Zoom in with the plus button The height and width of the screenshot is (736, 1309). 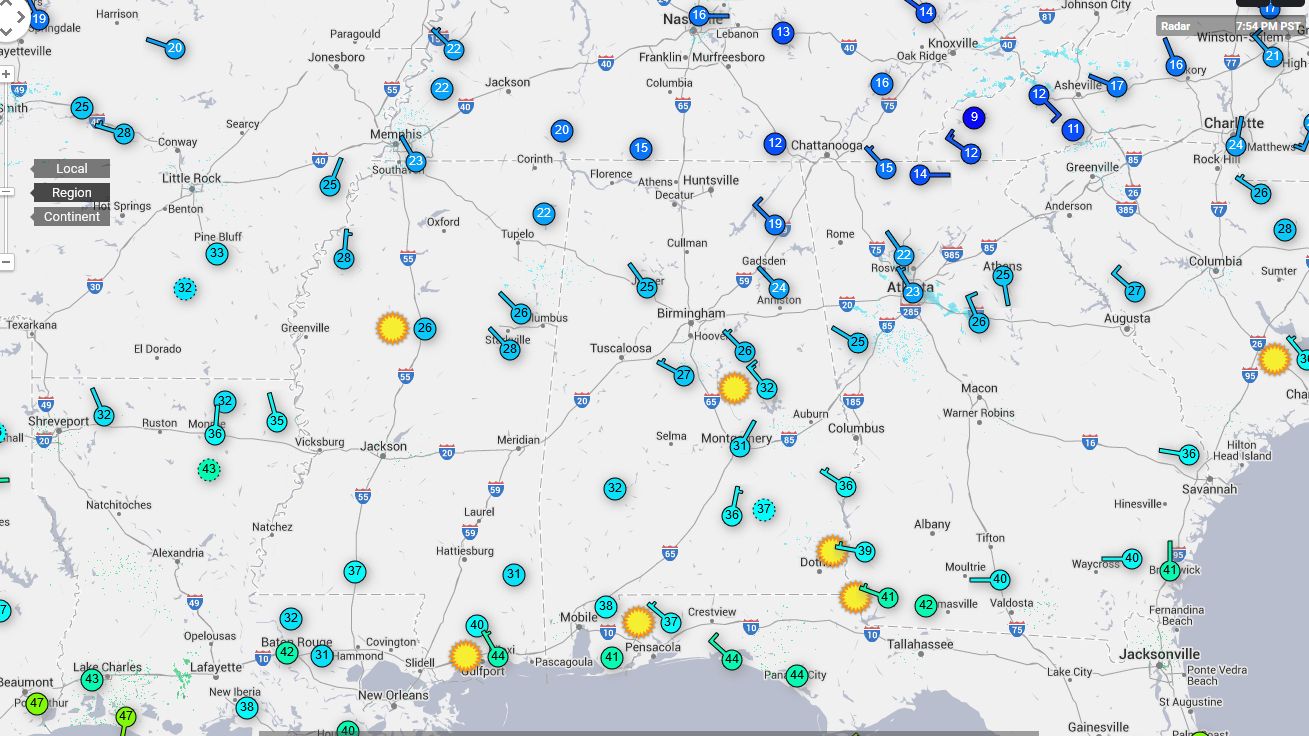pos(6,74)
